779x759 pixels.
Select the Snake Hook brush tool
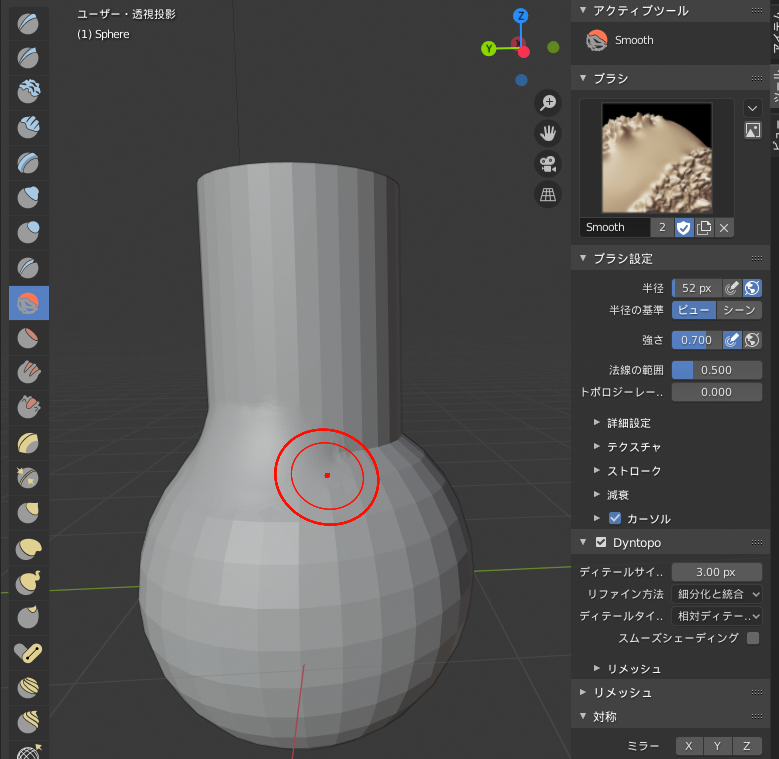(28, 583)
